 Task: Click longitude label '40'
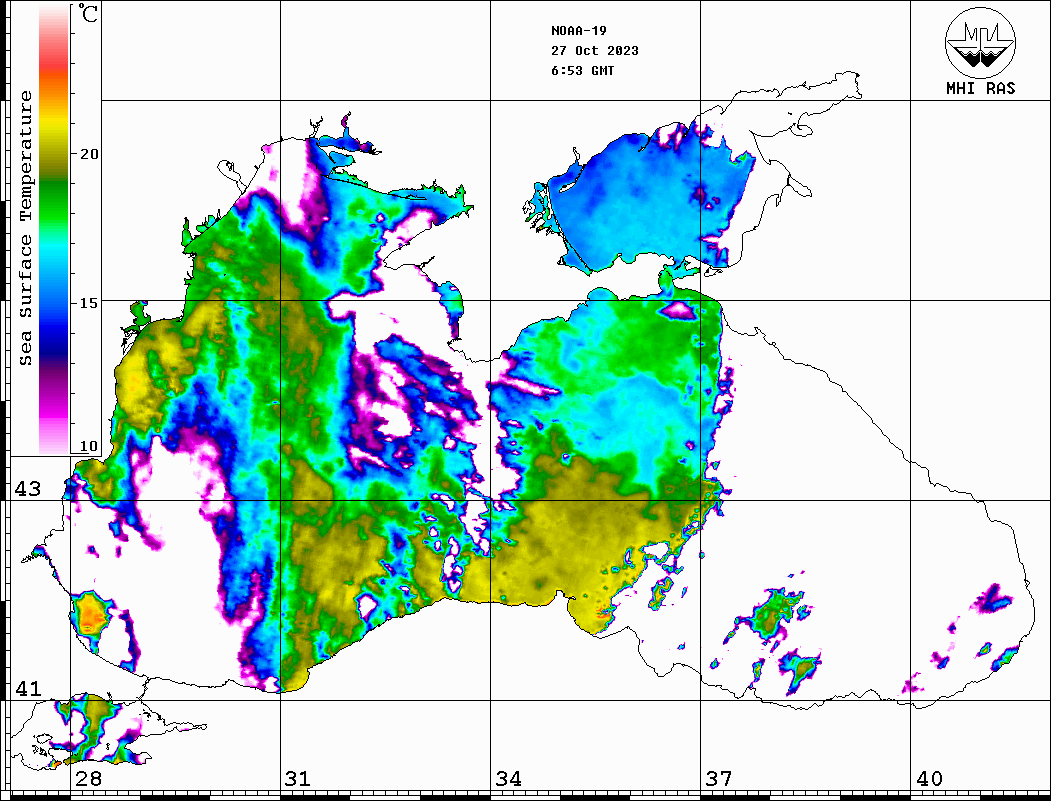tap(929, 779)
